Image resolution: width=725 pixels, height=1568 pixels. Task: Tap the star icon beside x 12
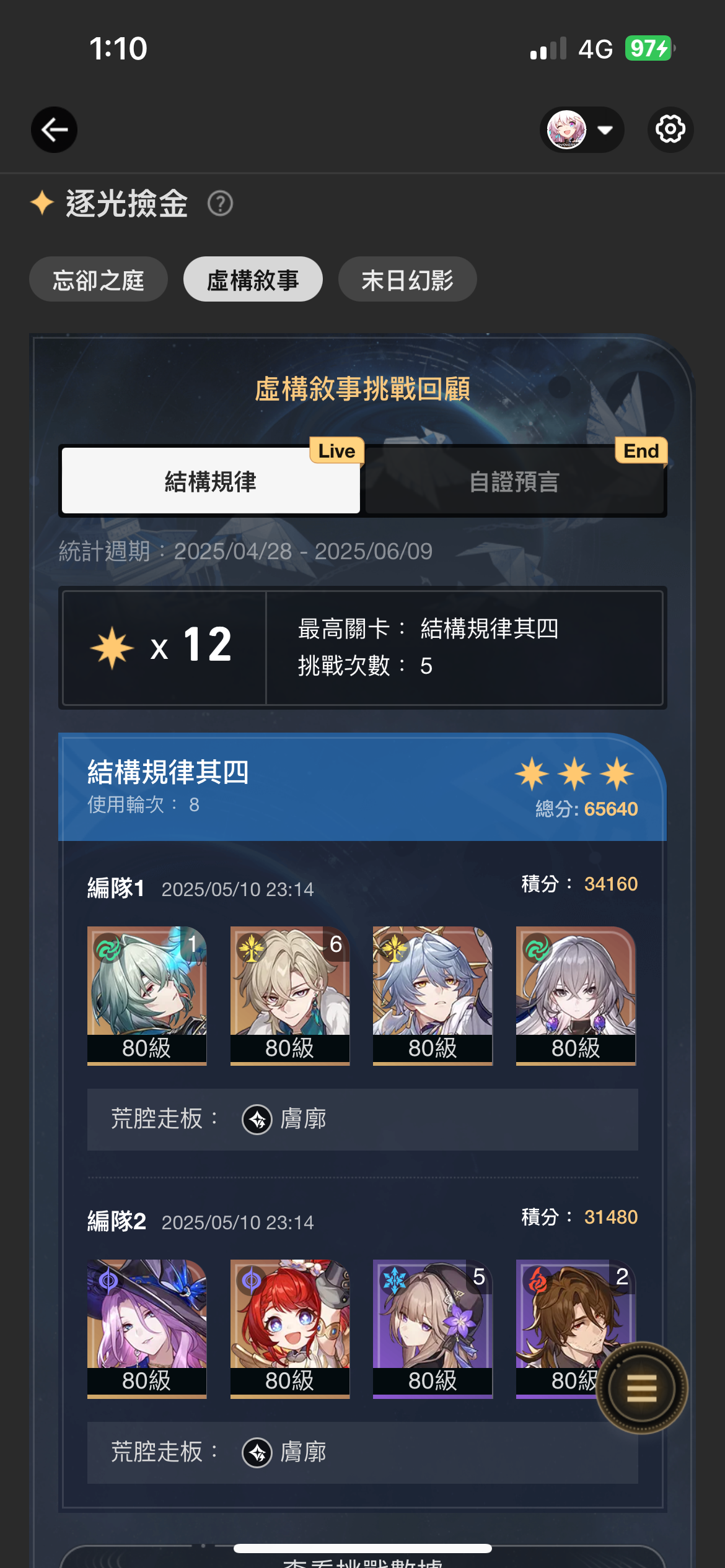click(112, 648)
